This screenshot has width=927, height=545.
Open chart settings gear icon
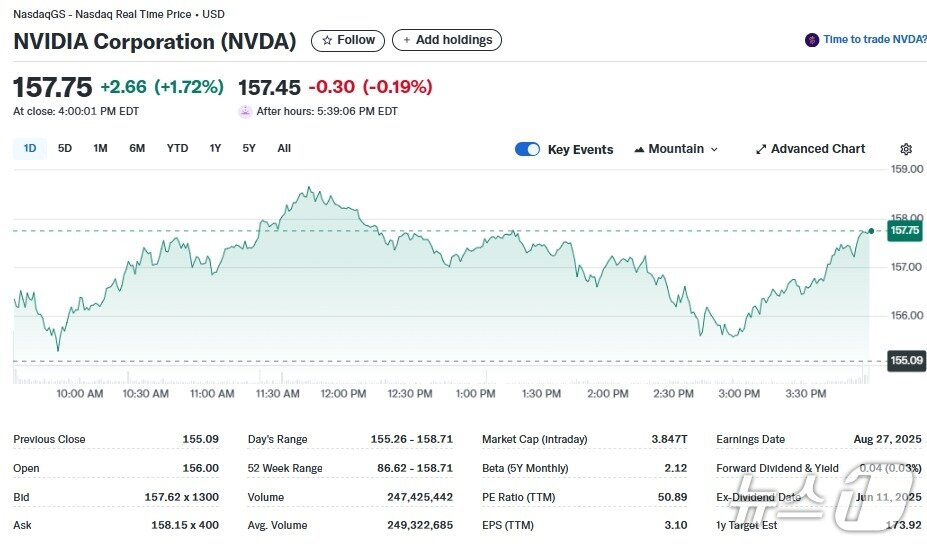coord(906,149)
